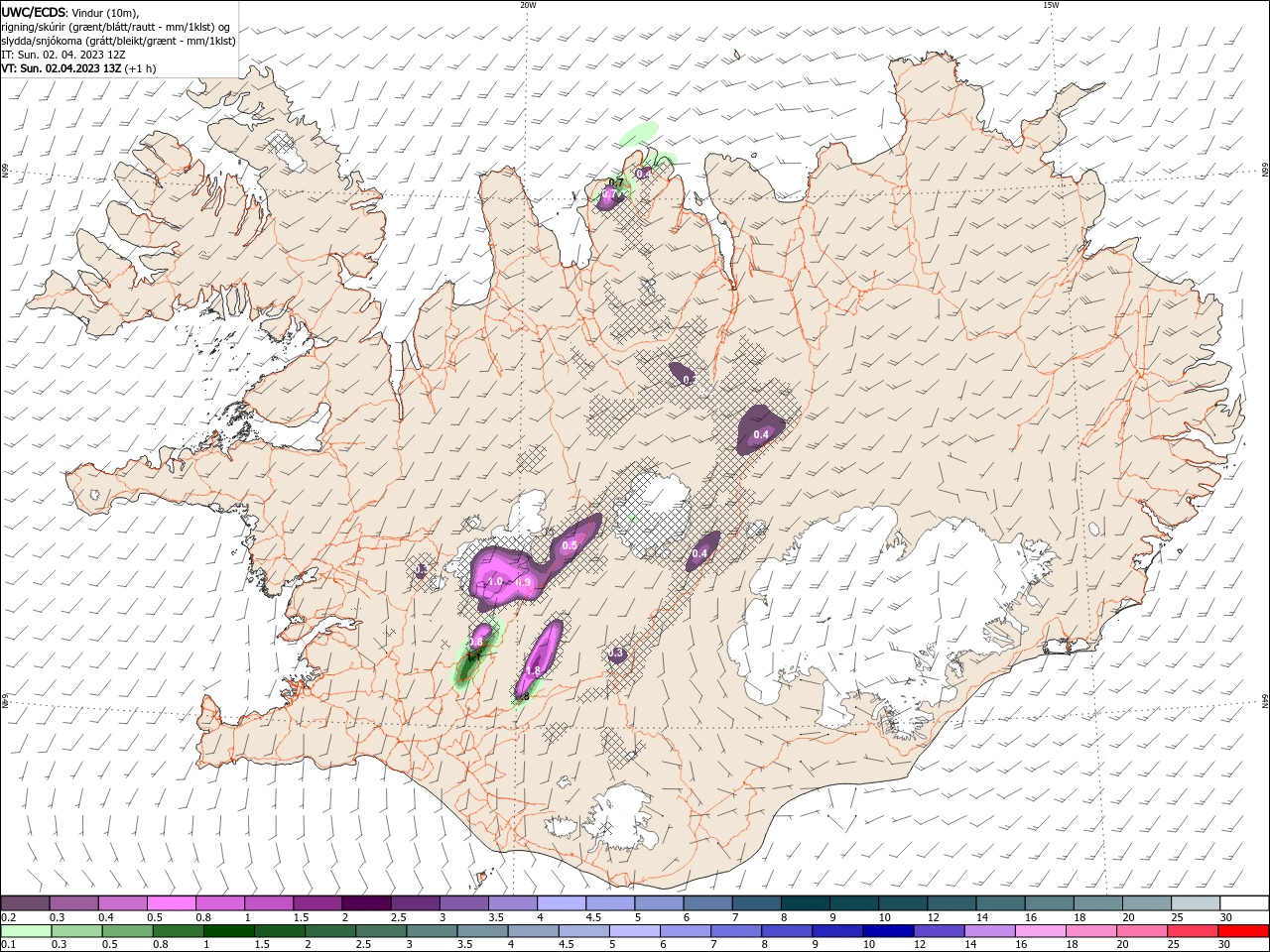Viewport: 1270px width, 952px height.
Task: Click the upper legend swatch labeled 0.2
Action: coord(25,902)
